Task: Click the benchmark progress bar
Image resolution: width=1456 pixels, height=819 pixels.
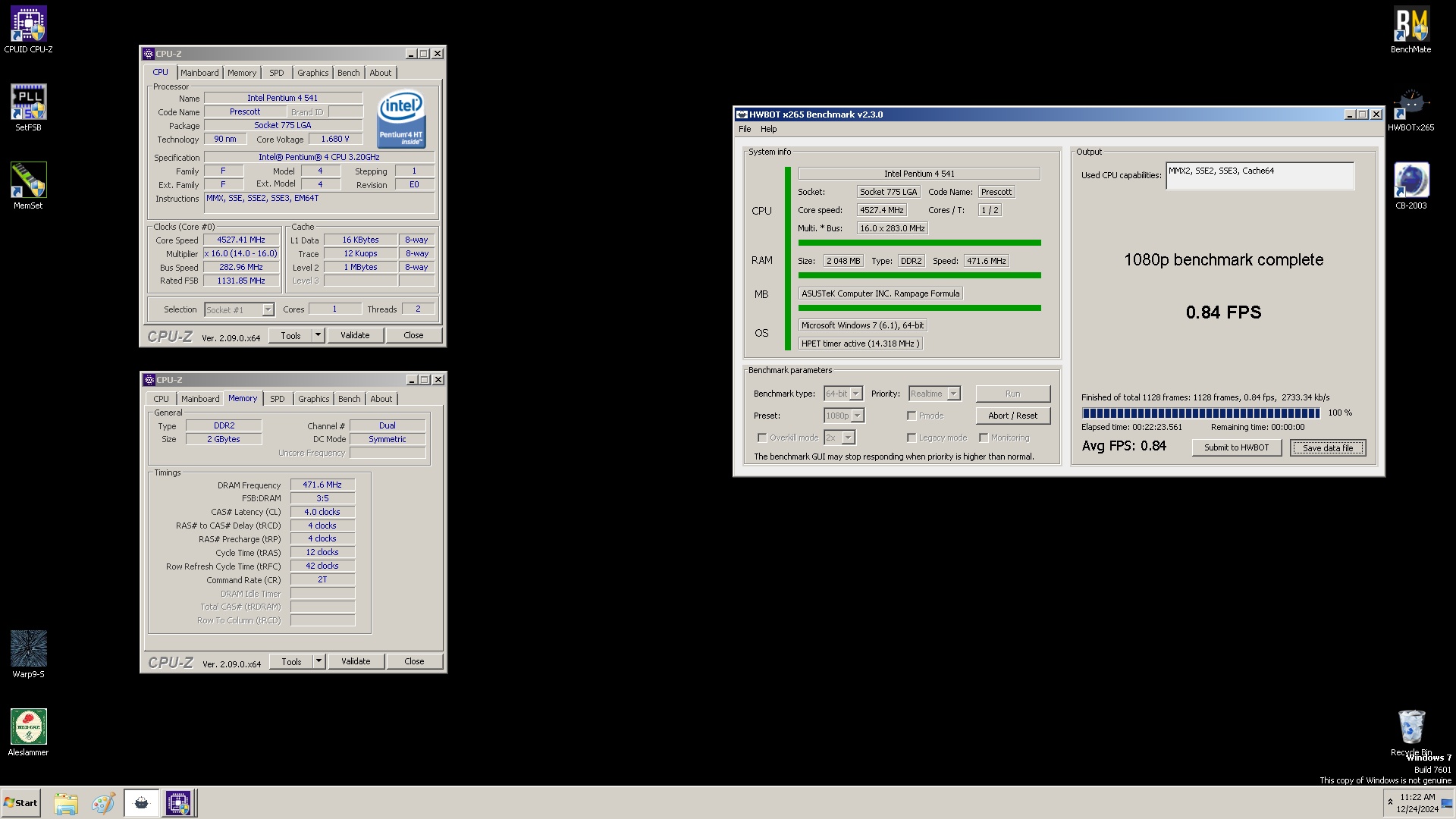Action: tap(1201, 413)
